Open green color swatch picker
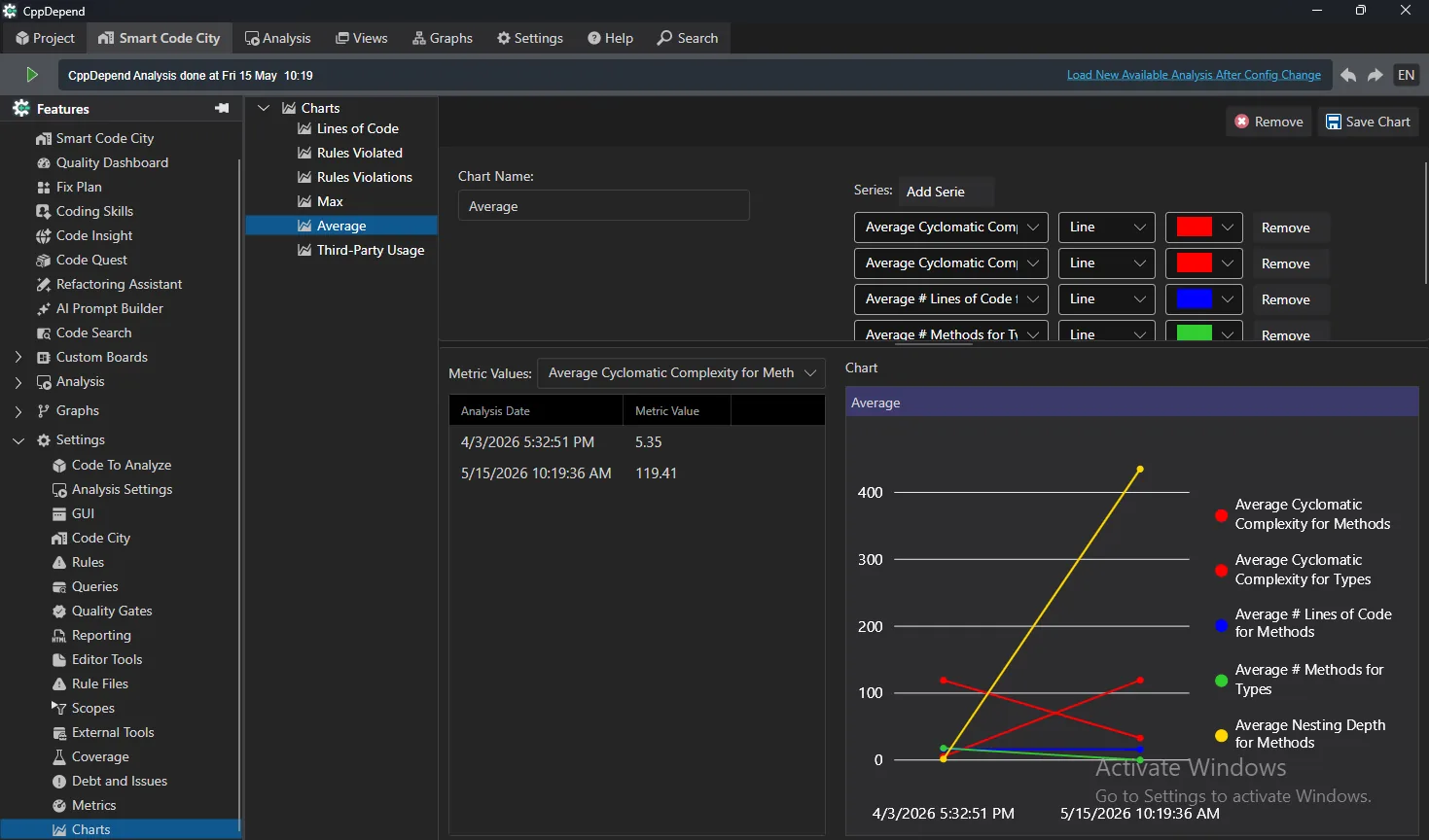The height and width of the screenshot is (840, 1429). click(x=1204, y=332)
